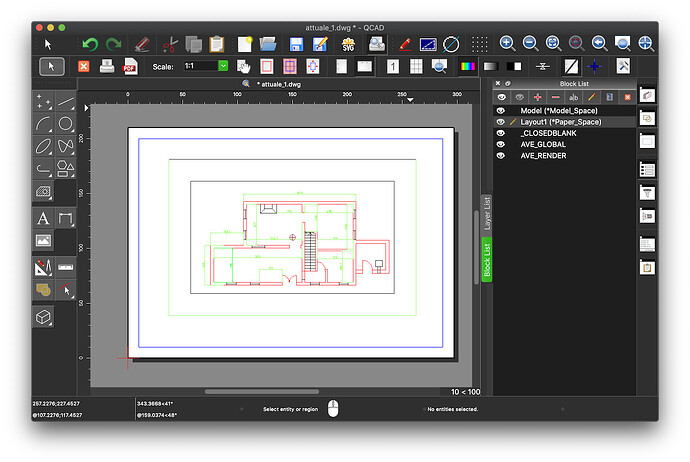Toggle visibility of AVE_GLOBAL block

click(501, 144)
